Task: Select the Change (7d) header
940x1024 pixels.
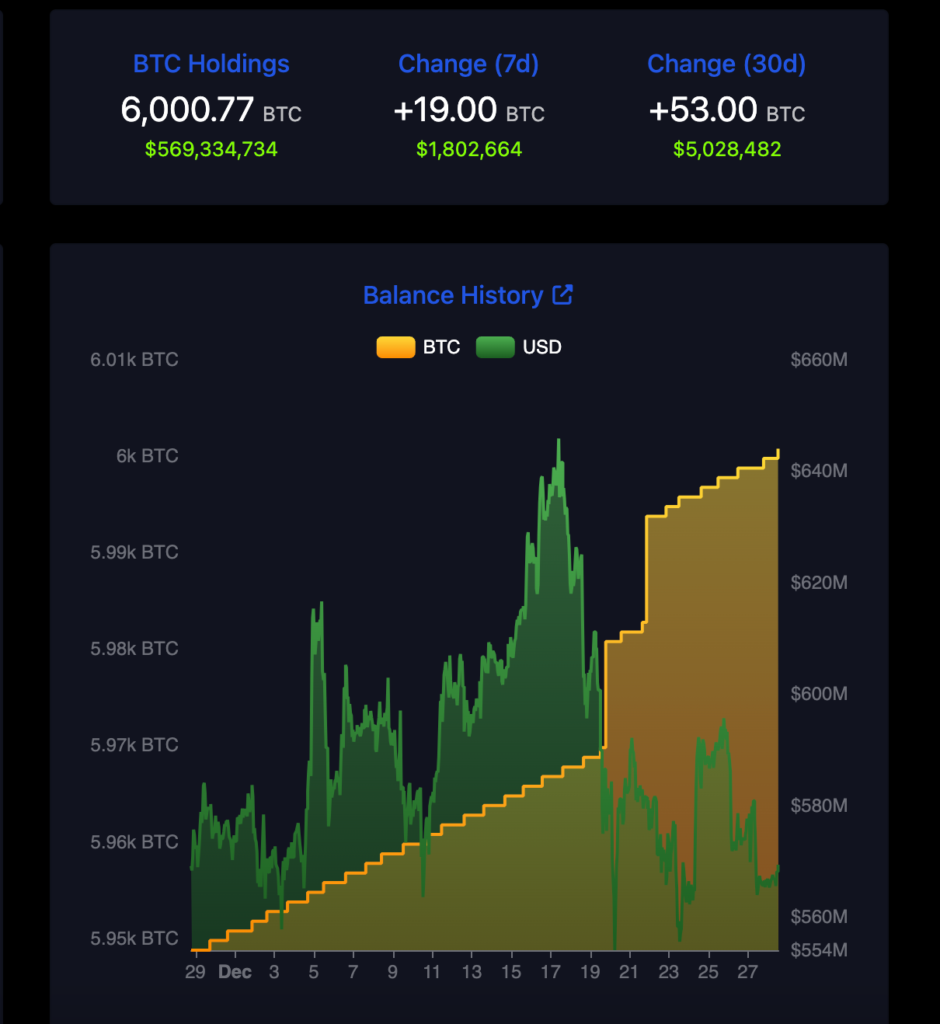Action: [468, 63]
